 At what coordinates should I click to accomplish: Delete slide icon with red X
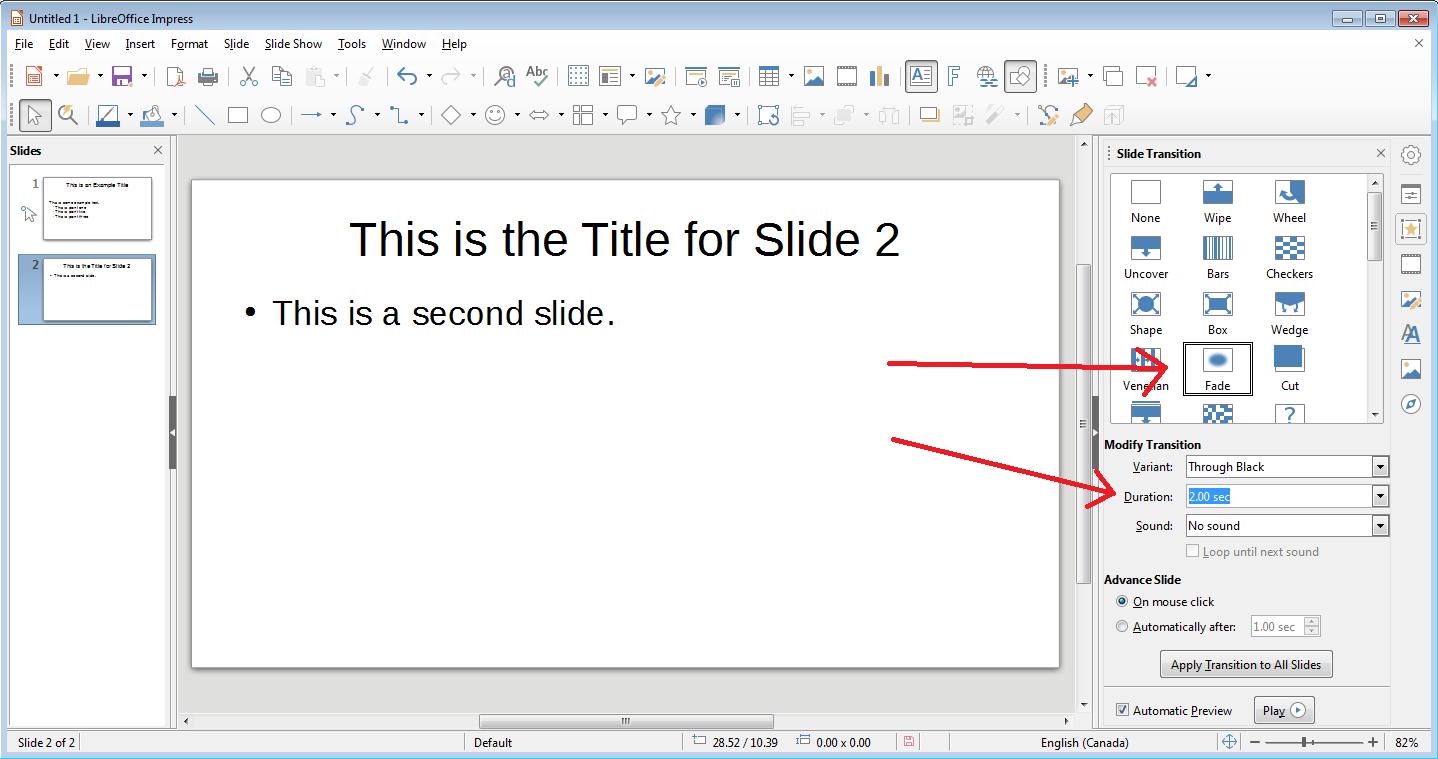pyautogui.click(x=1146, y=76)
